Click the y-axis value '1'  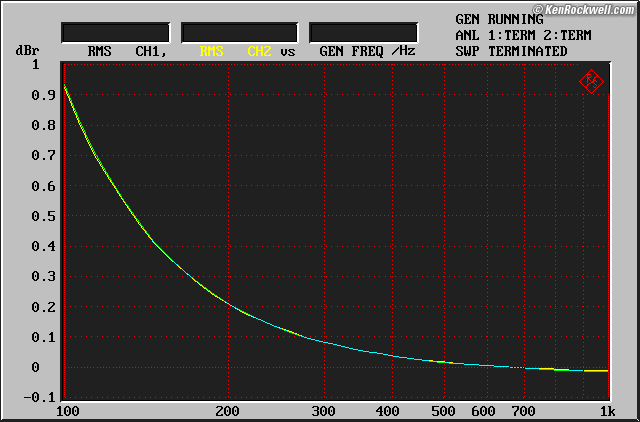coord(36,64)
